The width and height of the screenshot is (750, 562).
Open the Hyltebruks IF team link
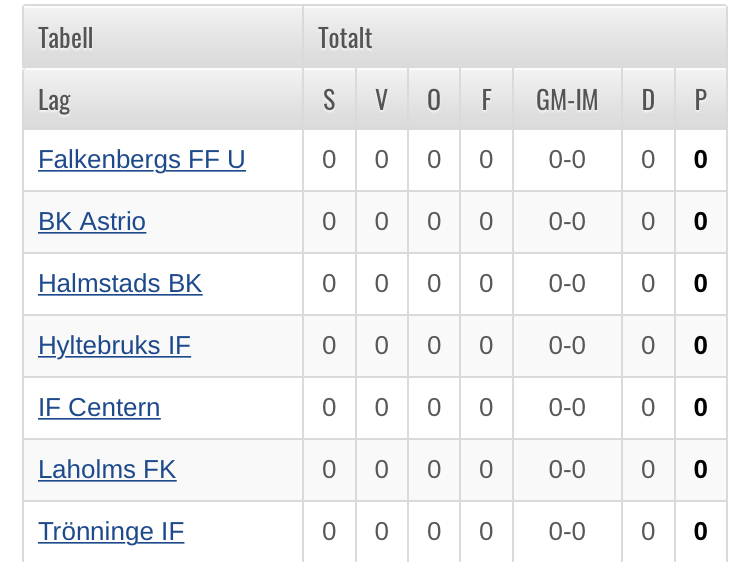click(114, 346)
